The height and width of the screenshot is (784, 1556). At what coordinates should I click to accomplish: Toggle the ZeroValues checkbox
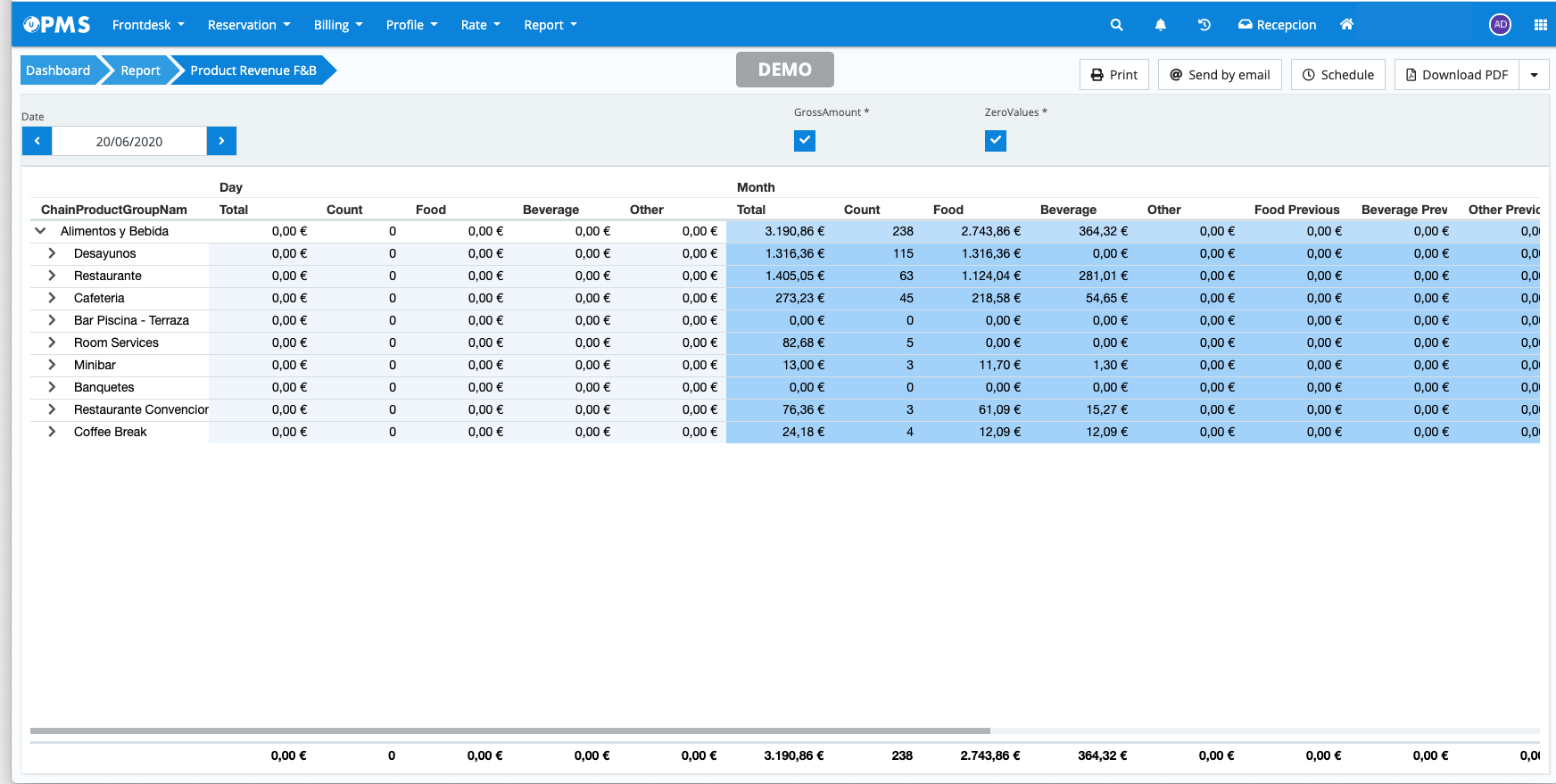pyautogui.click(x=996, y=141)
